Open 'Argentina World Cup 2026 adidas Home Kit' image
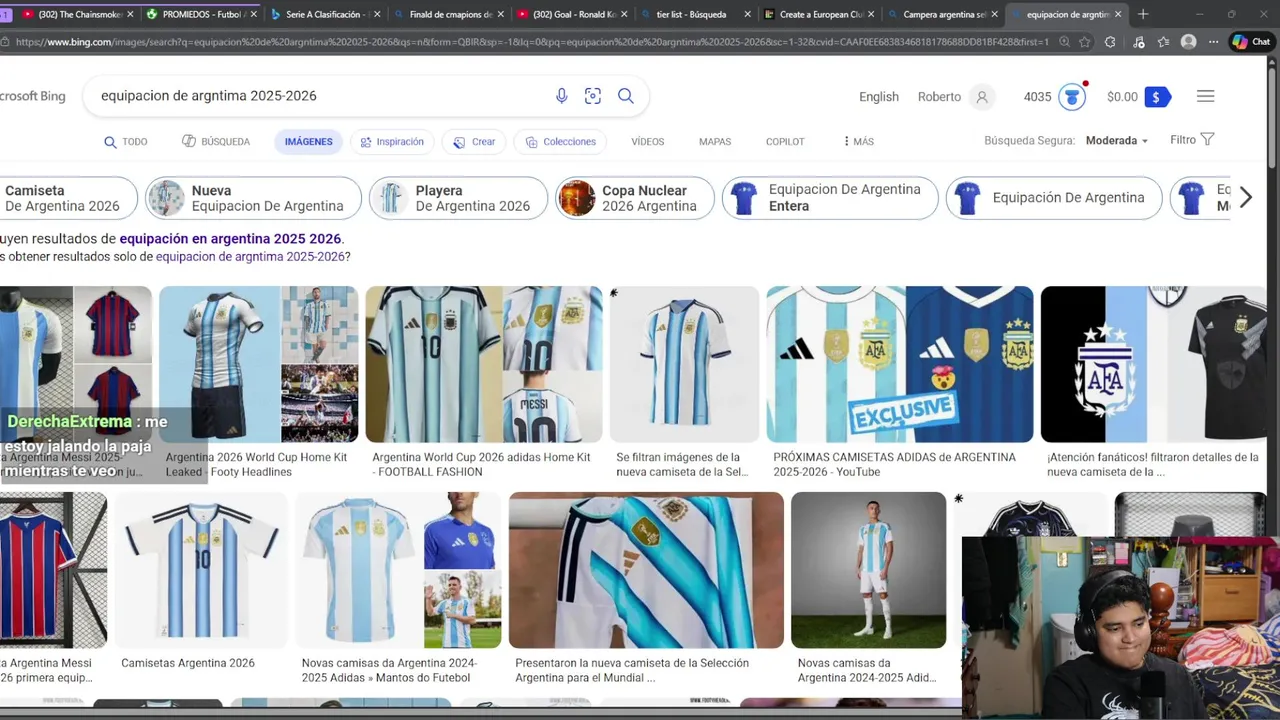 [484, 364]
